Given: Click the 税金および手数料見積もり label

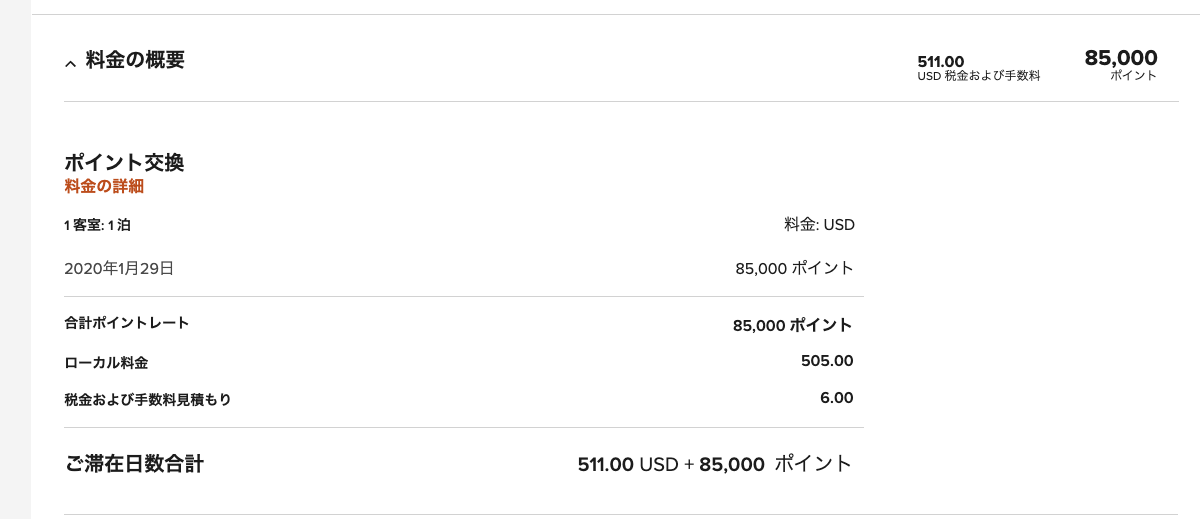Looking at the screenshot, I should tap(147, 399).
